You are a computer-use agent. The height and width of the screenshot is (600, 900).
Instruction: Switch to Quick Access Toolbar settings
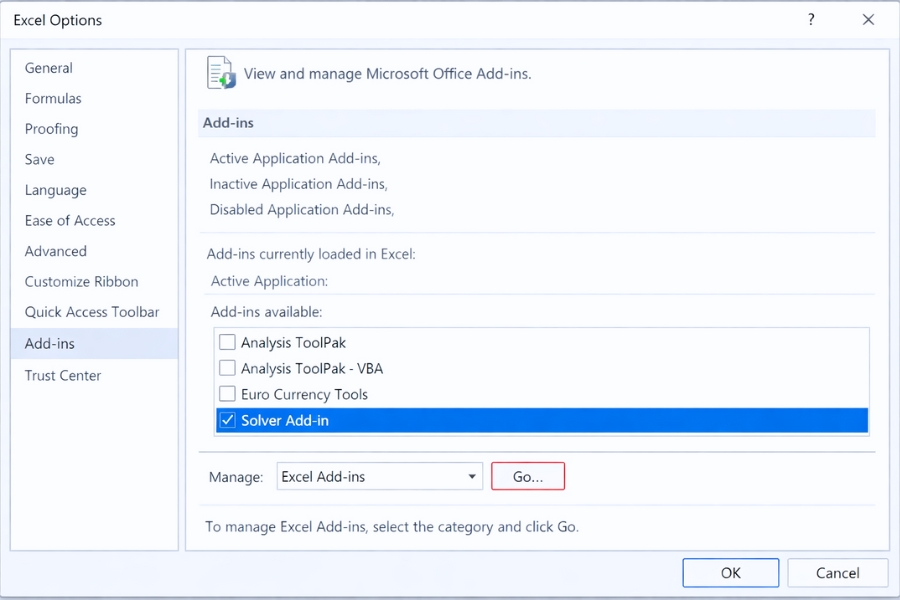tap(92, 312)
